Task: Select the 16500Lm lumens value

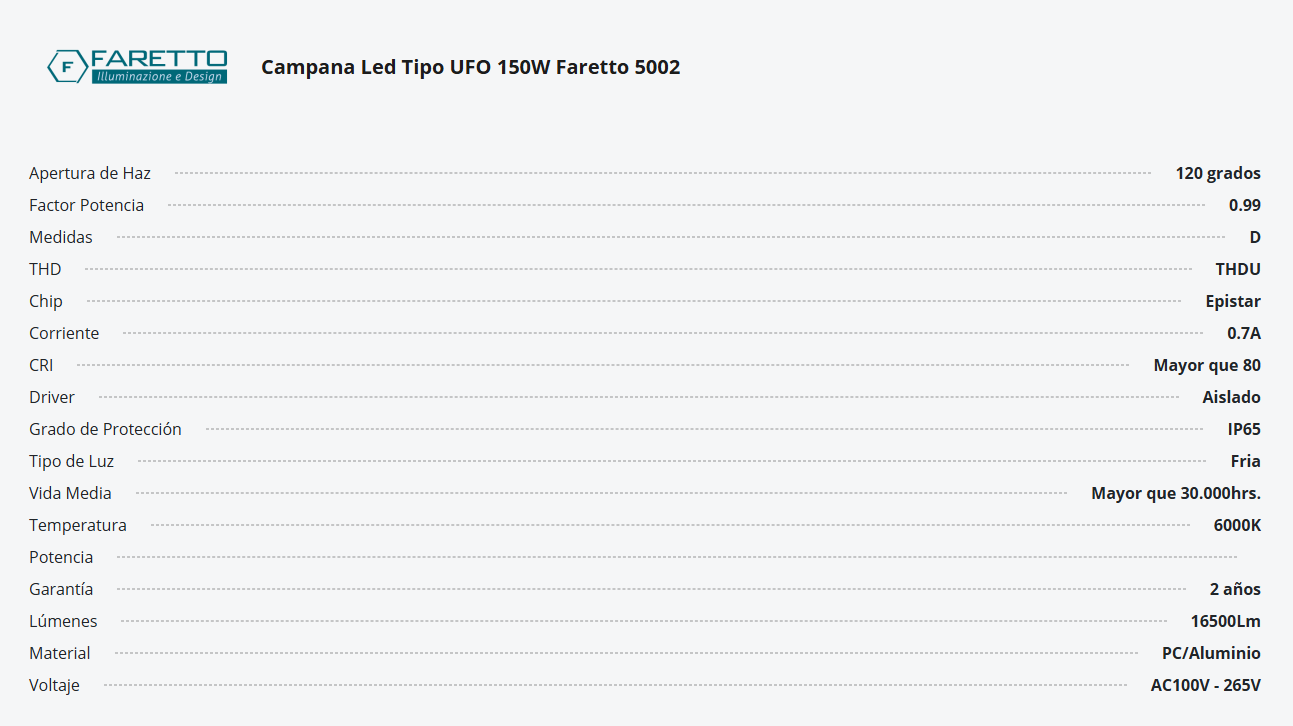Action: (x=1225, y=621)
